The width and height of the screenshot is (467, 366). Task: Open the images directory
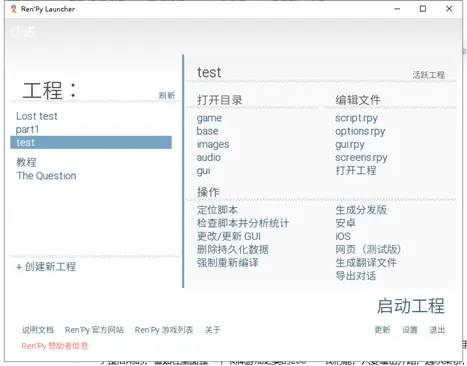click(213, 144)
